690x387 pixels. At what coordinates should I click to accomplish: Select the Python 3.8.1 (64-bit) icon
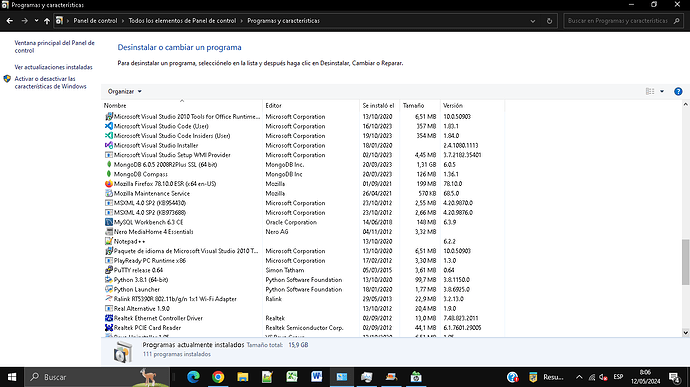109,280
